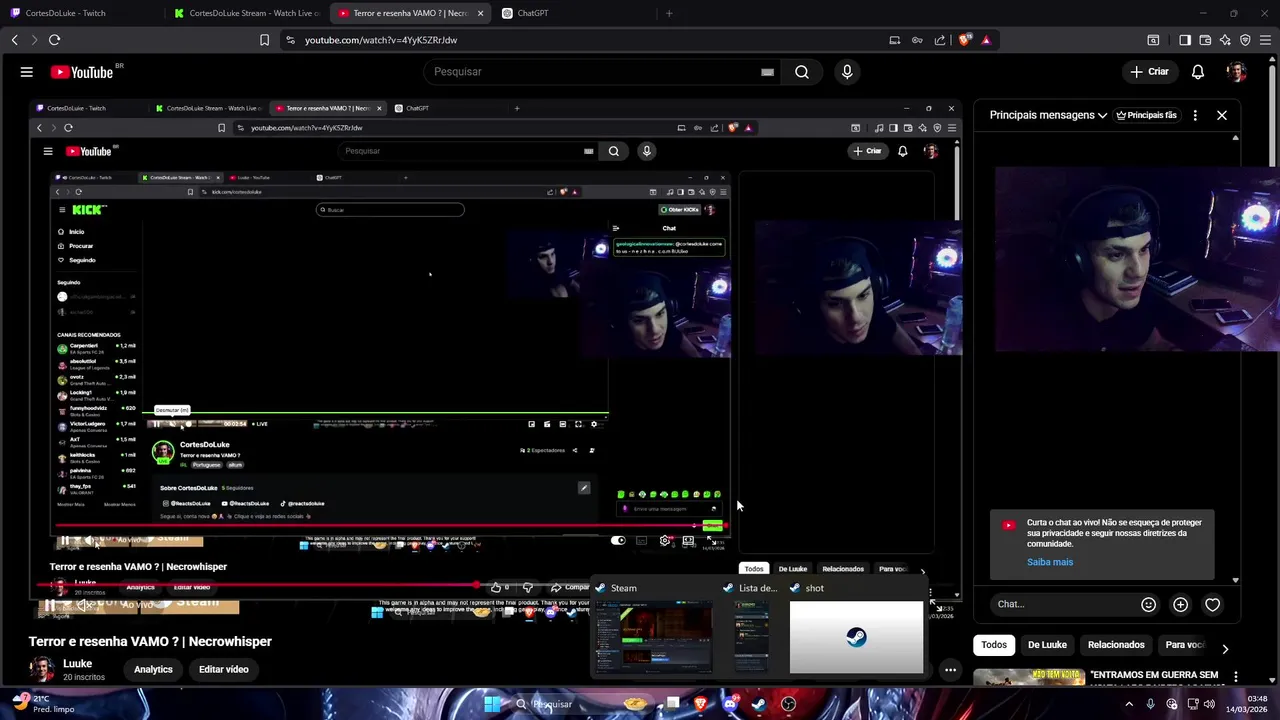Bookmark this page with the bookmark icon
The height and width of the screenshot is (720, 1280).
coord(264,40)
